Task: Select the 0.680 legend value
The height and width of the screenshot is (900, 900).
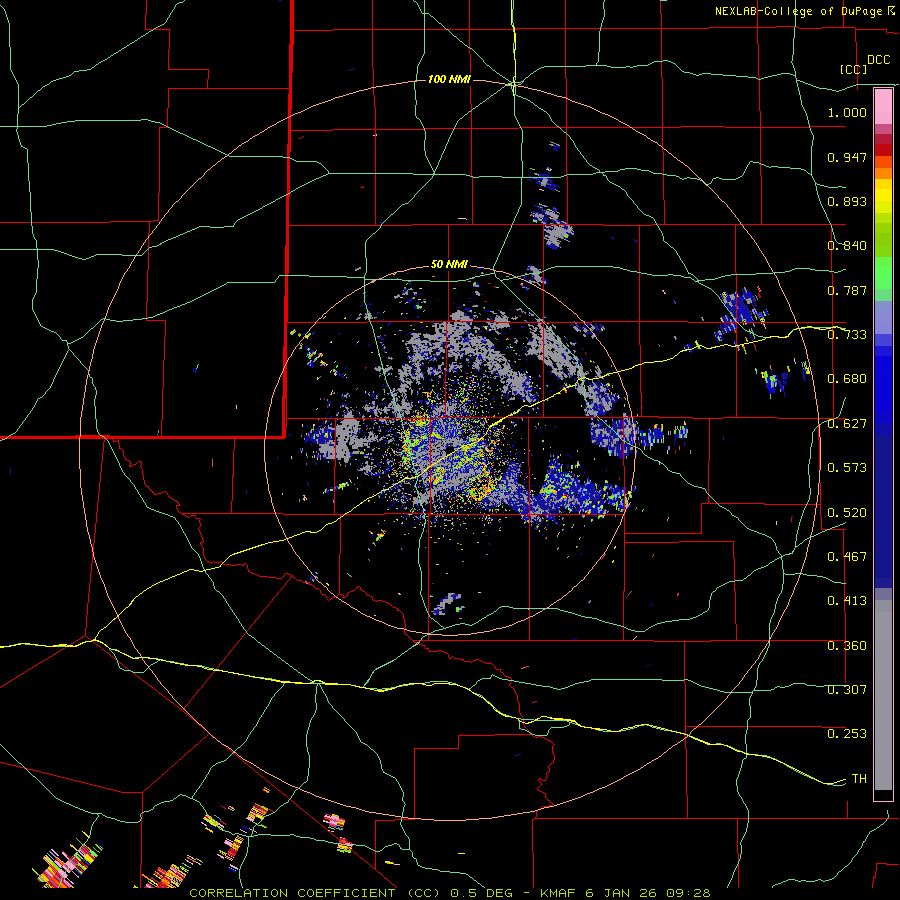Action: click(847, 379)
